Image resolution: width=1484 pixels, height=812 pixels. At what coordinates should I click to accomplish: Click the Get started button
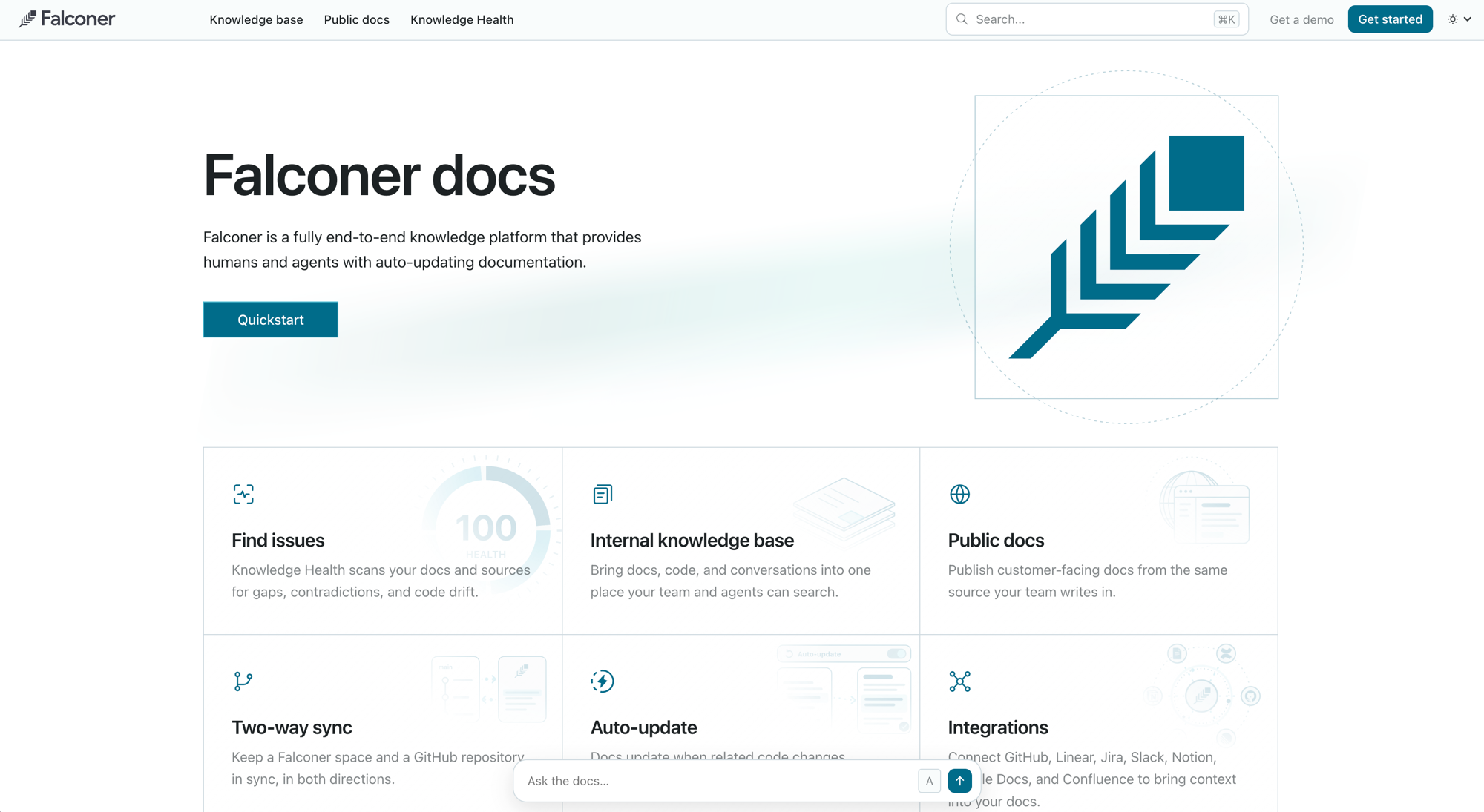click(x=1390, y=19)
